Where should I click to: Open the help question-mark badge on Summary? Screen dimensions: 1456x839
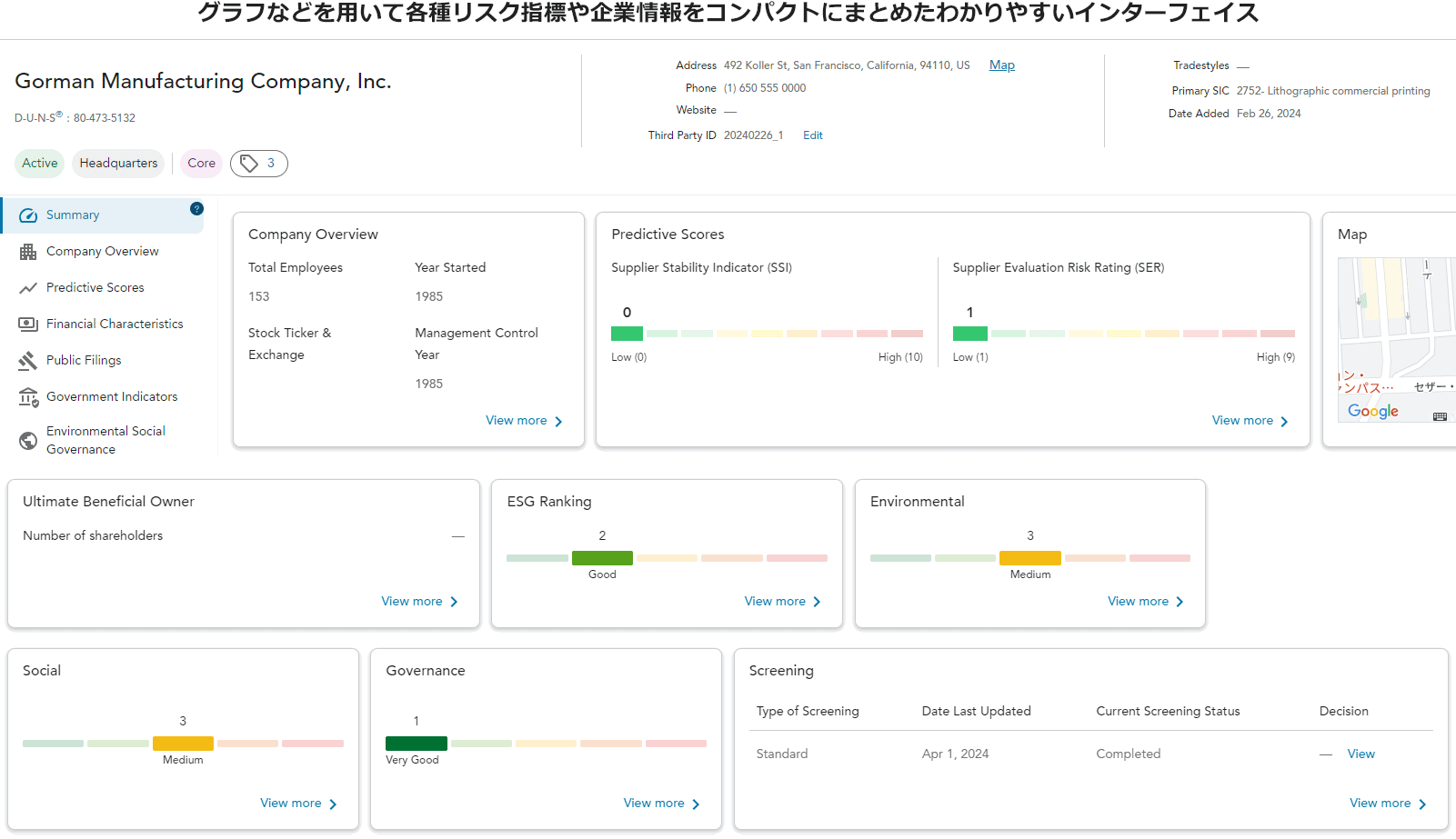click(196, 209)
